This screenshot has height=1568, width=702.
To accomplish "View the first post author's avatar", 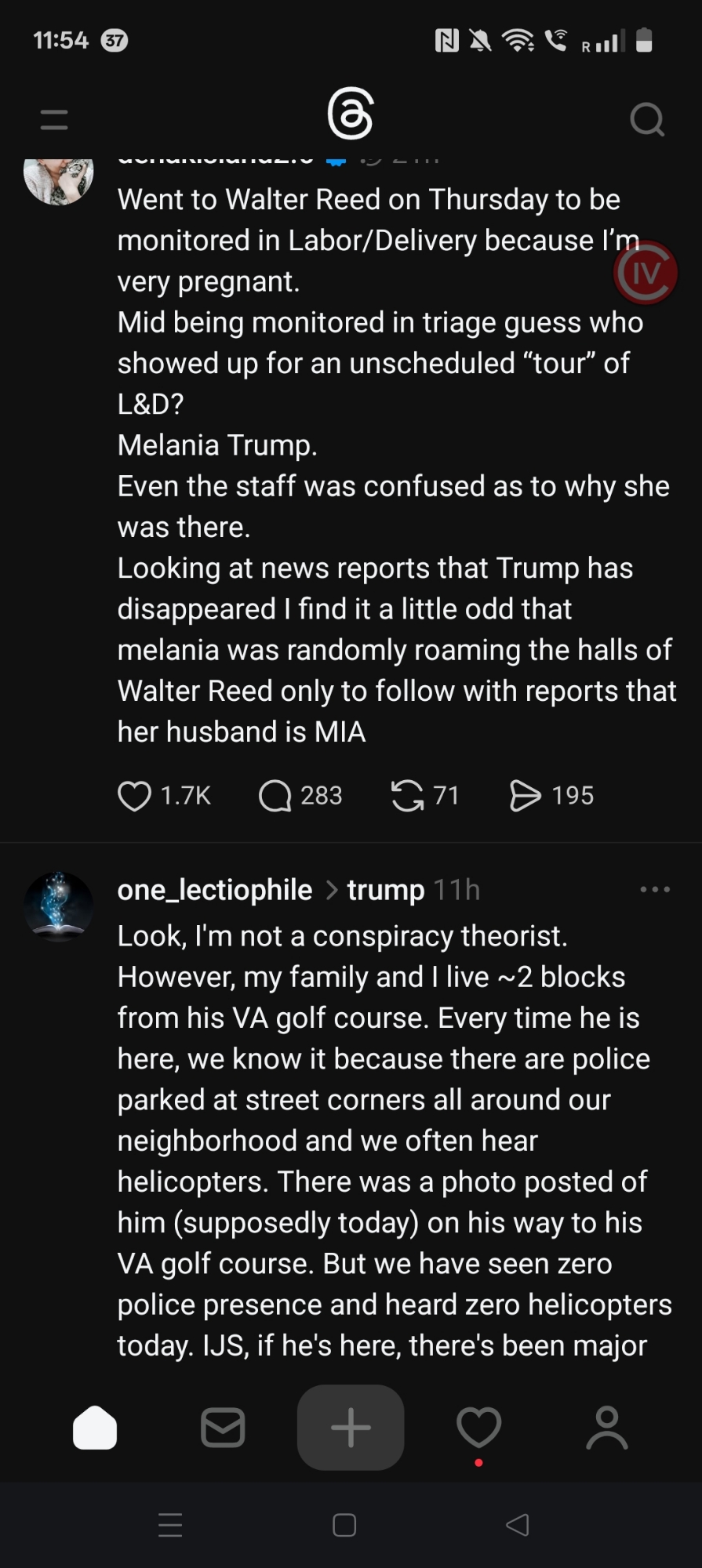I will [x=59, y=179].
